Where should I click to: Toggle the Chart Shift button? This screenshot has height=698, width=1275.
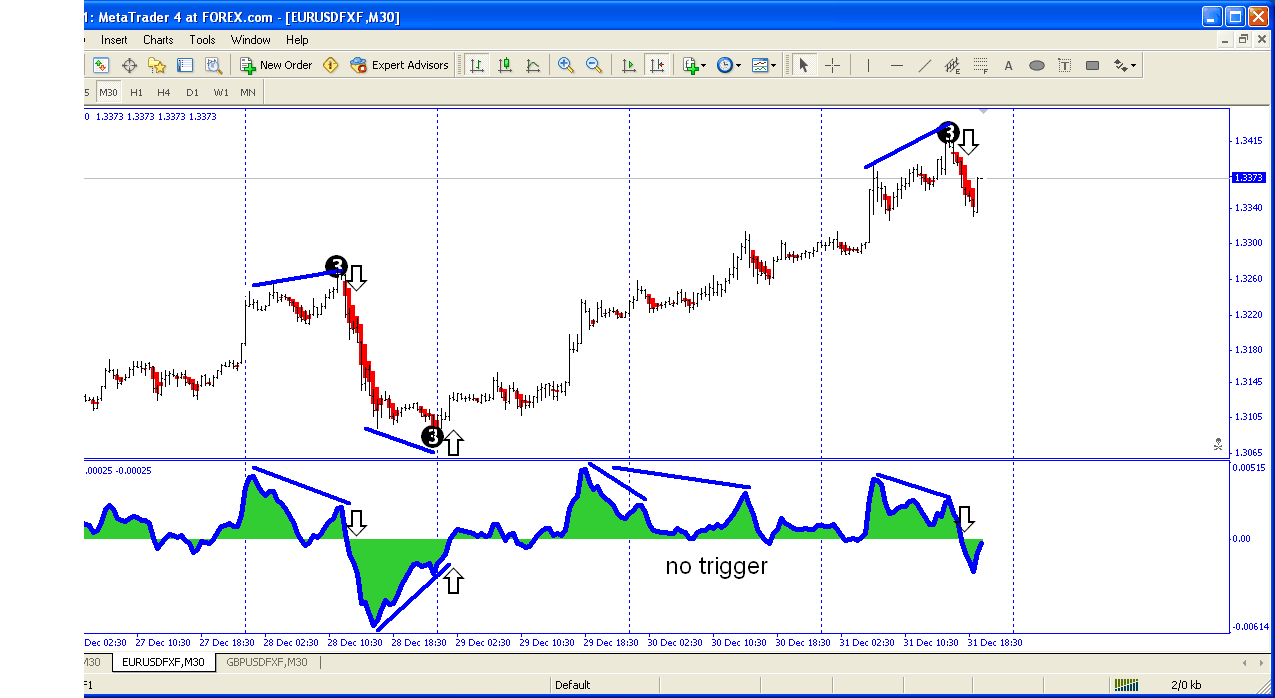[657, 65]
